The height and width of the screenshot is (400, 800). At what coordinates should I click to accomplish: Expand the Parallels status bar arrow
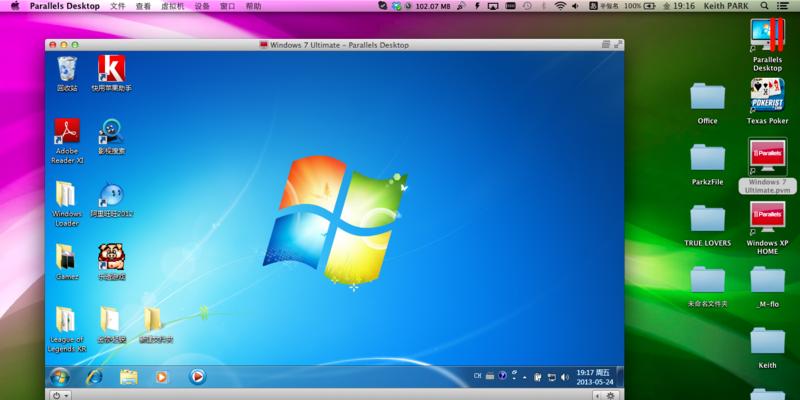point(598,395)
